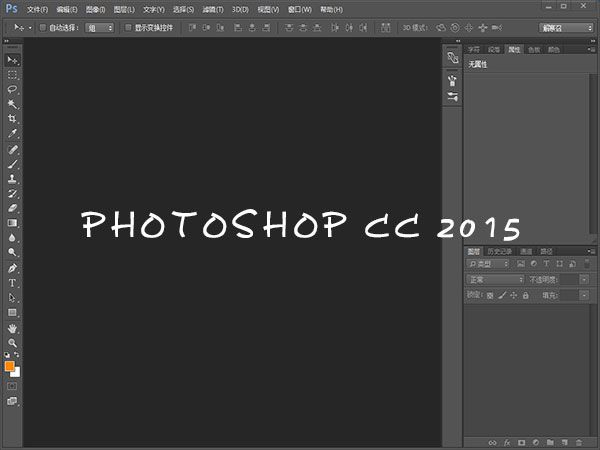Screen dimensions: 600x450
Task: Filter layers by shape layers icon
Action: coord(559,264)
